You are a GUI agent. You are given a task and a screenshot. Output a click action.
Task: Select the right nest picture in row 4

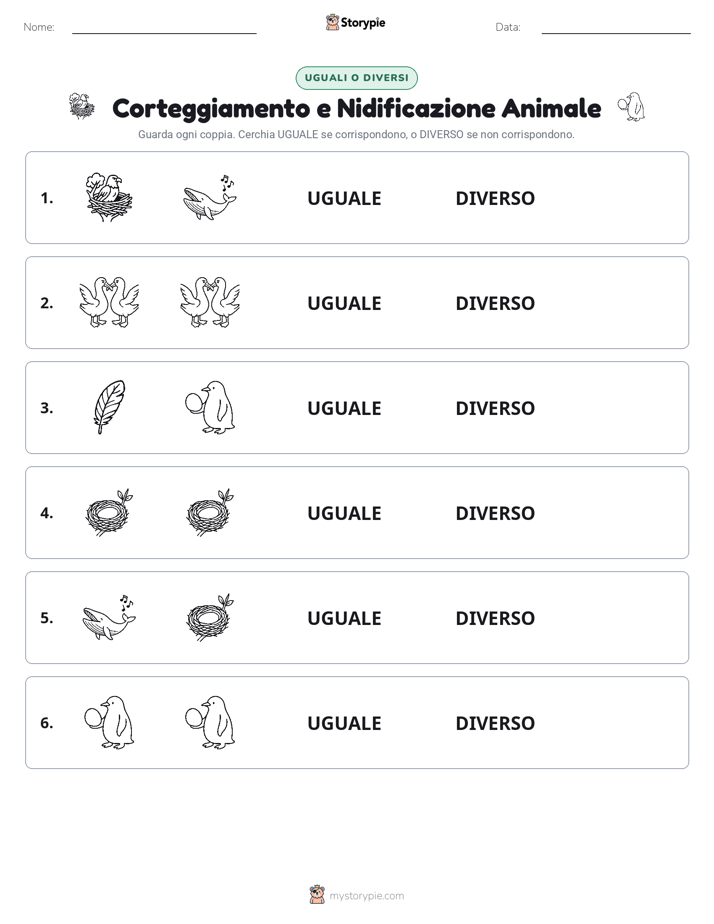point(210,512)
